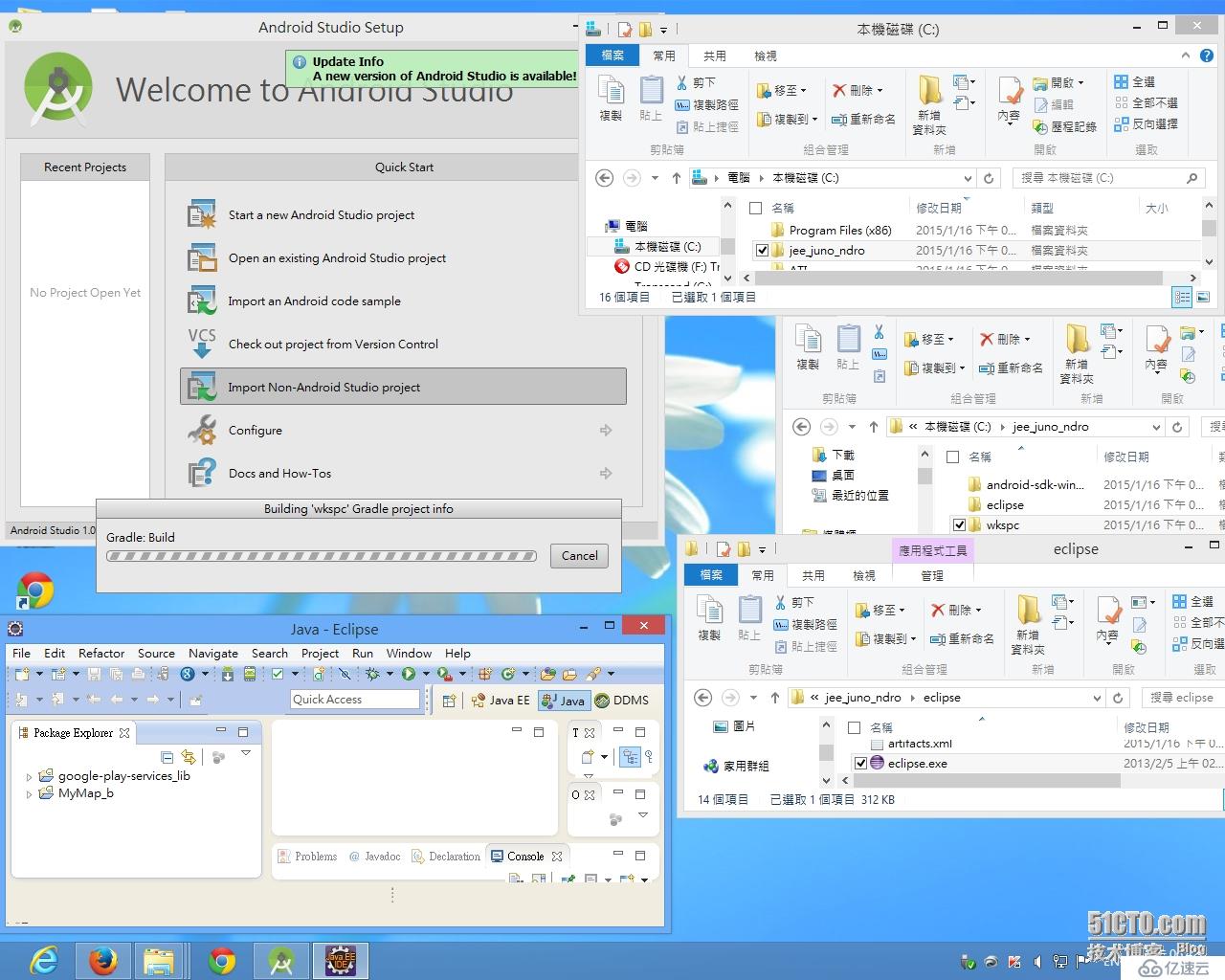Click the Chrome shortcut on the desktop
The height and width of the screenshot is (980, 1225).
(x=34, y=590)
